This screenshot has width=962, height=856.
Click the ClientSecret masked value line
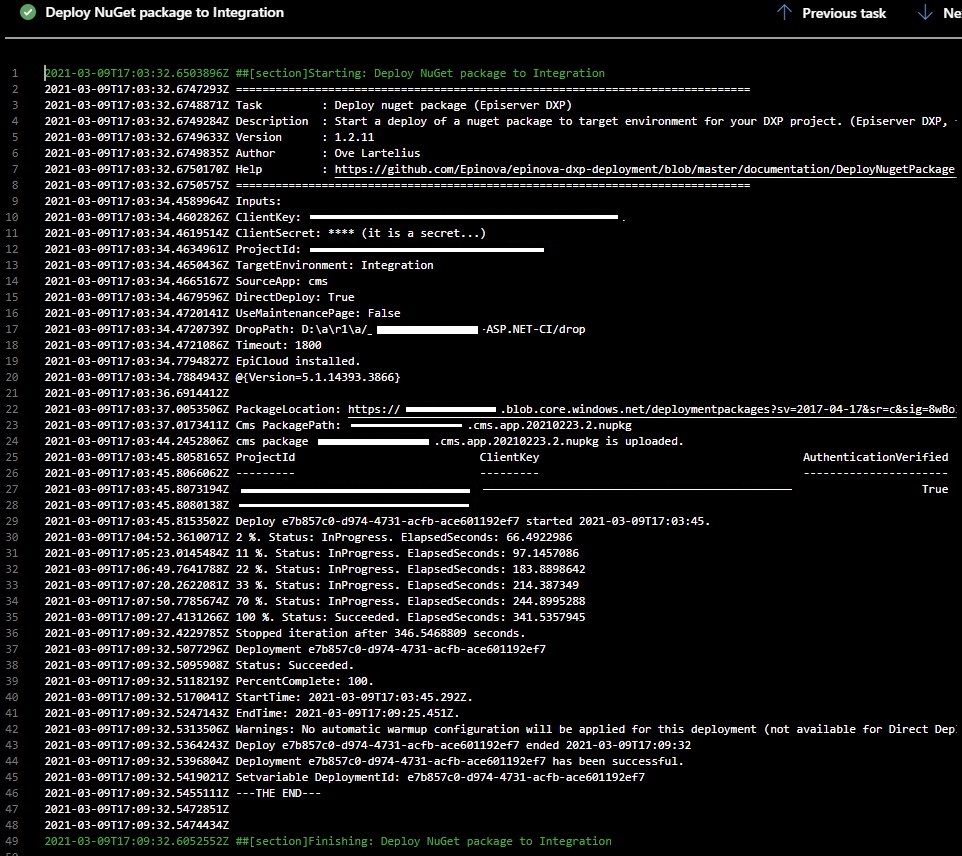pyautogui.click(x=265, y=233)
